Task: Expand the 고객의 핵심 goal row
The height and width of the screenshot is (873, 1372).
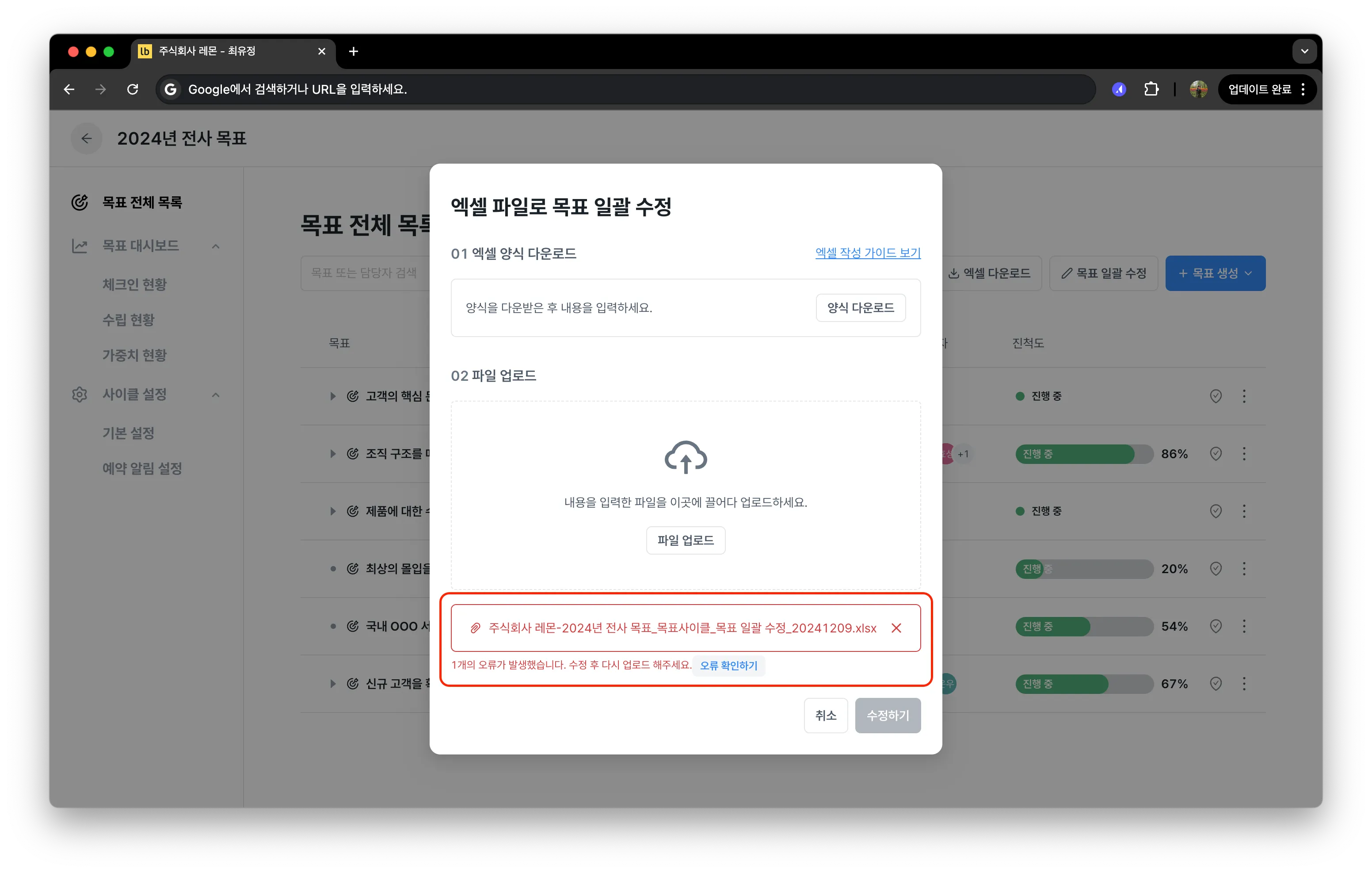Action: pos(333,396)
